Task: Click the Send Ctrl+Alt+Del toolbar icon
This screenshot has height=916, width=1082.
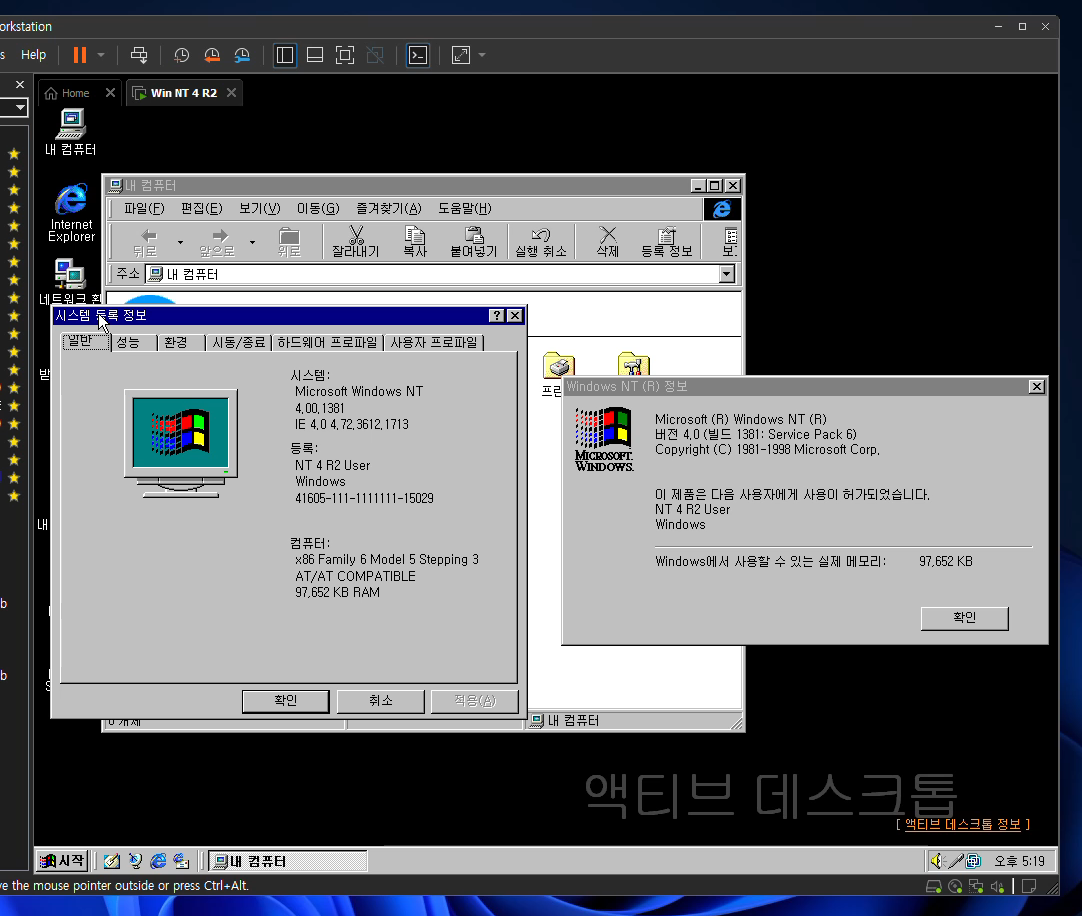Action: point(139,55)
